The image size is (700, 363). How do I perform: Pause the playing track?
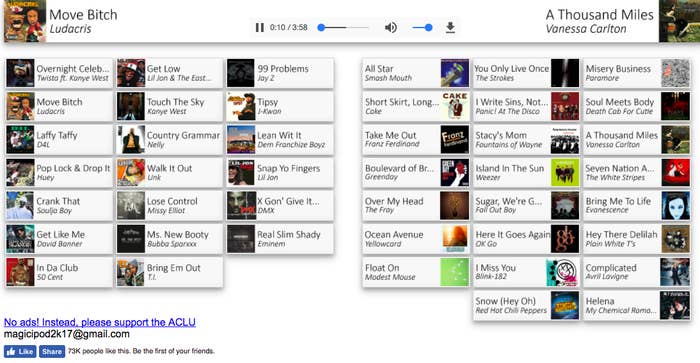pyautogui.click(x=259, y=28)
